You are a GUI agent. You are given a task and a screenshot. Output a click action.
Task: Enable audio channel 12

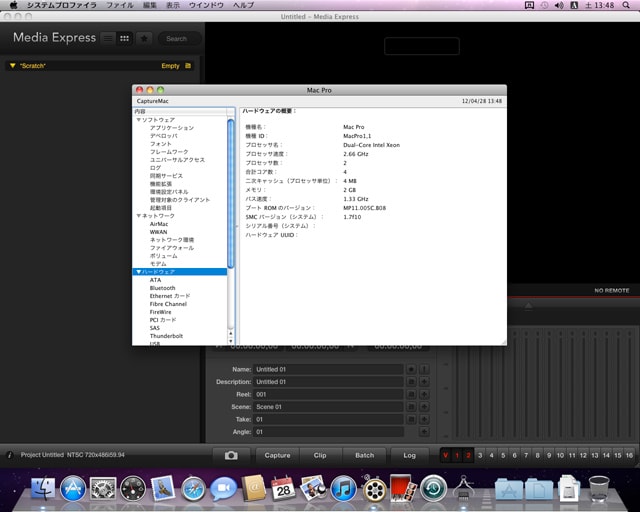583,455
